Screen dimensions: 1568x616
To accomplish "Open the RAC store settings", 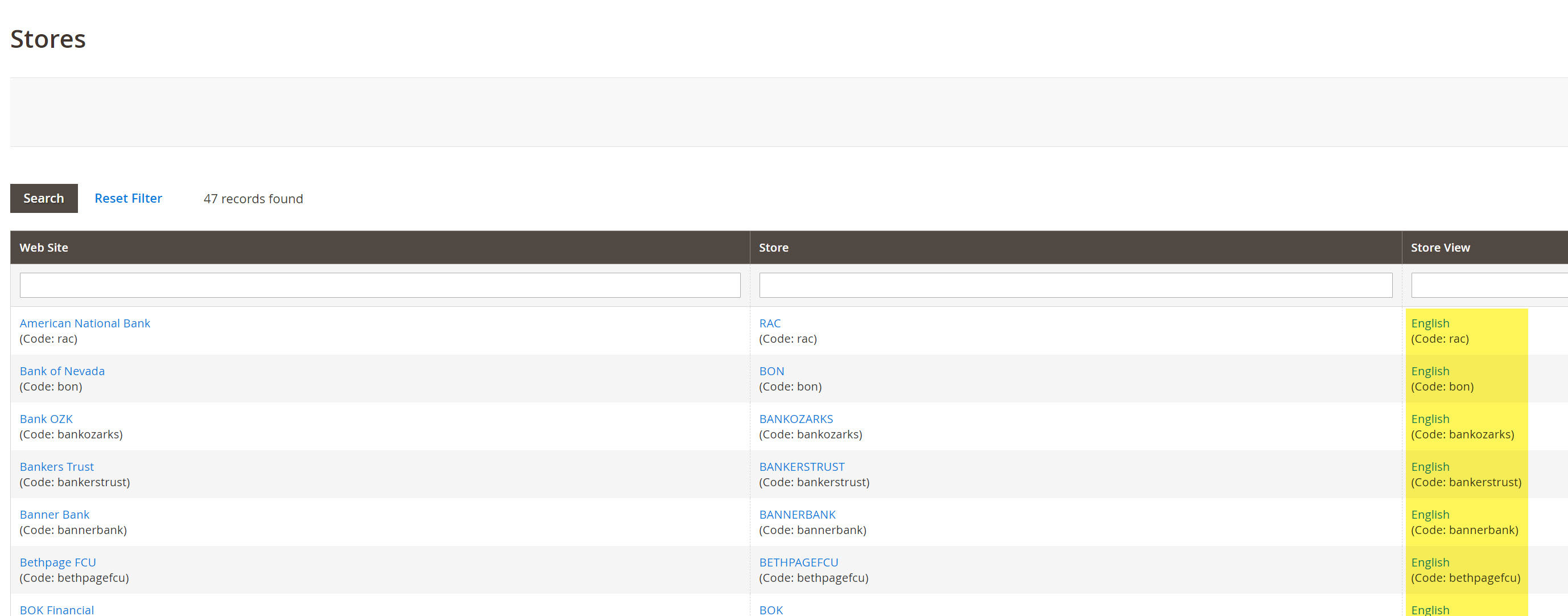I will [x=769, y=323].
